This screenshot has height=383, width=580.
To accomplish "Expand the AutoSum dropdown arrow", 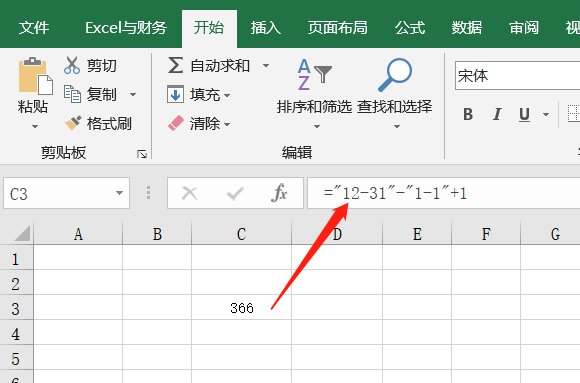I will [x=266, y=66].
